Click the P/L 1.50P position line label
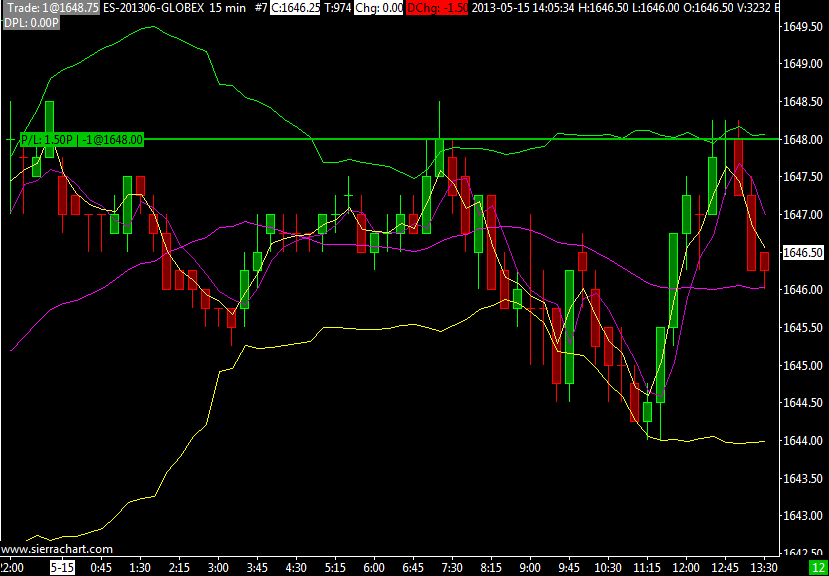The width and height of the screenshot is (829, 576). tap(82, 140)
